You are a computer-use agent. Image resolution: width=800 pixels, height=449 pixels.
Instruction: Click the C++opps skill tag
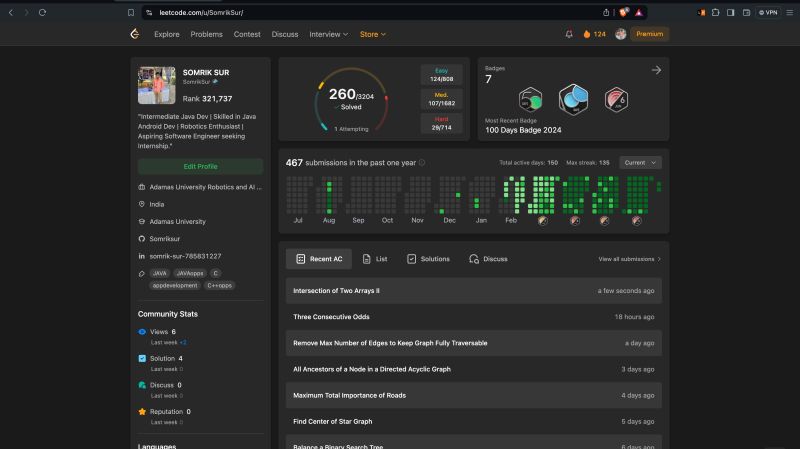tap(219, 286)
